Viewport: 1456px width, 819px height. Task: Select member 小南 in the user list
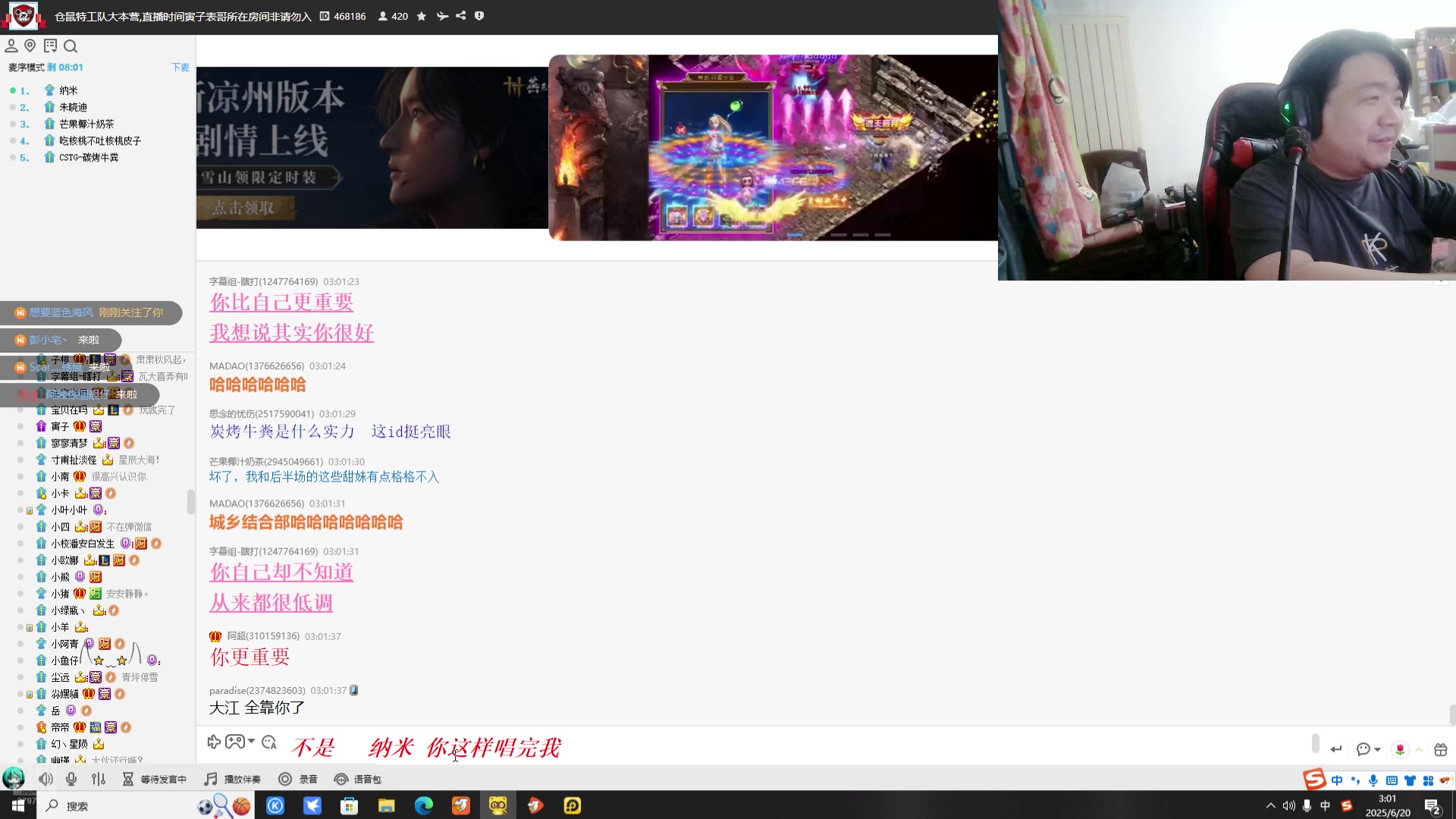pyautogui.click(x=60, y=477)
